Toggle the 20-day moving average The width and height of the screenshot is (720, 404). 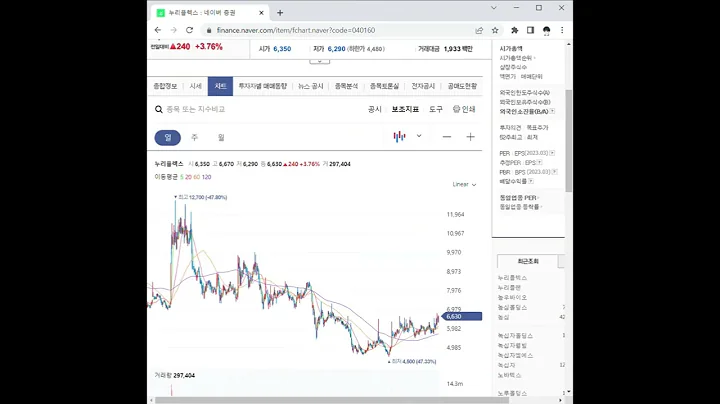[188, 177]
